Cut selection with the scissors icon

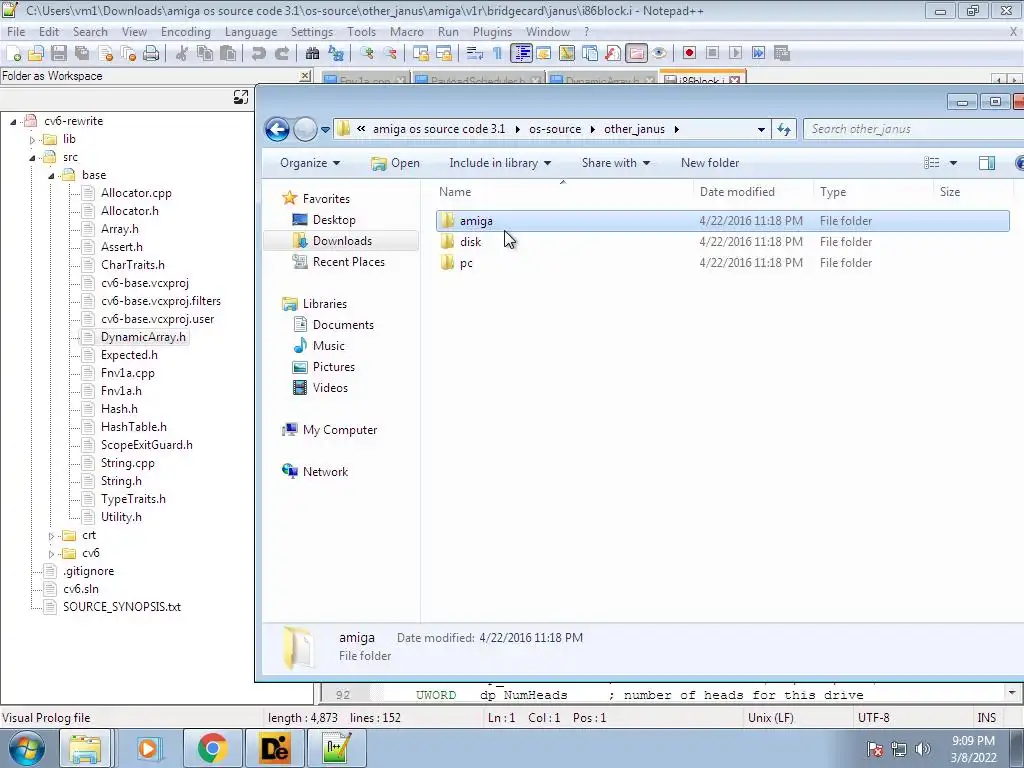tap(182, 54)
